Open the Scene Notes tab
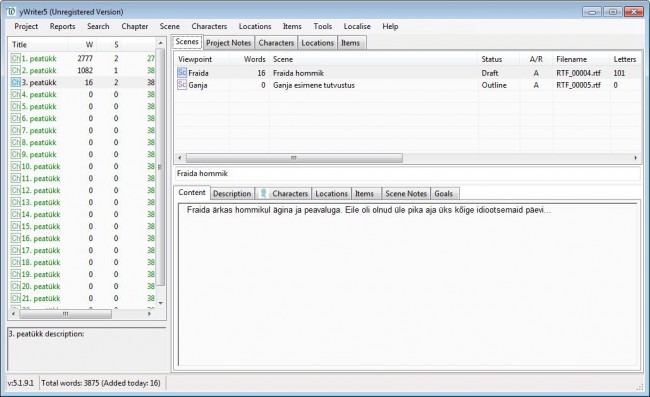Screen dimensions: 650x397 406,194
